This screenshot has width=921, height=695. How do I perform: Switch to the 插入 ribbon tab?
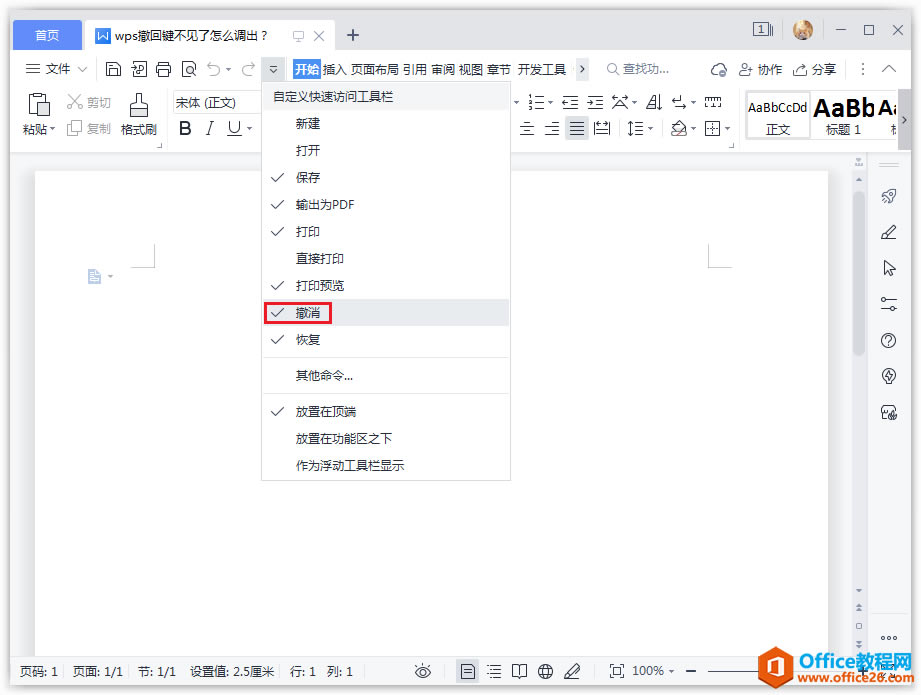[x=334, y=69]
